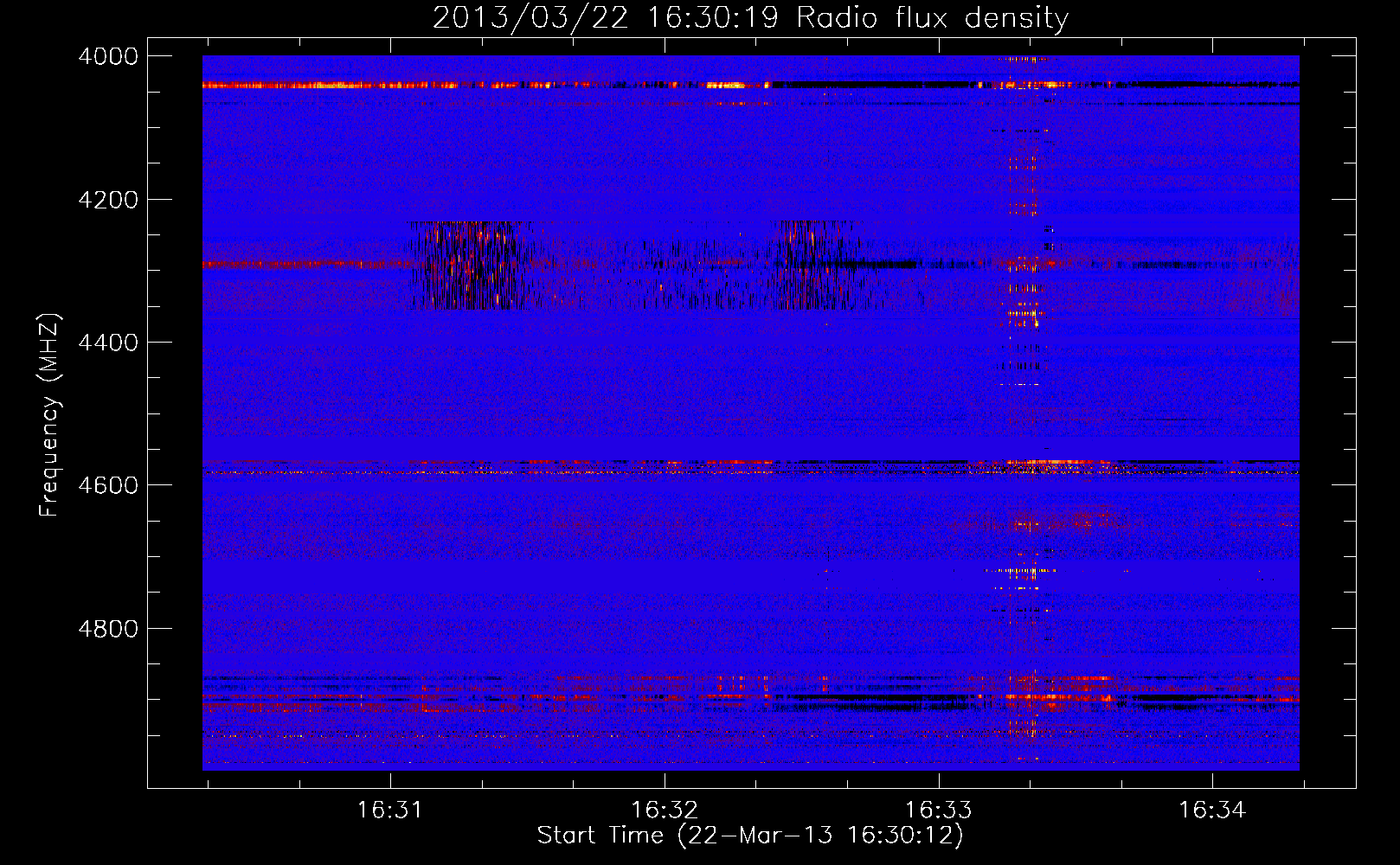Click the 4200 frequency axis label

click(108, 200)
